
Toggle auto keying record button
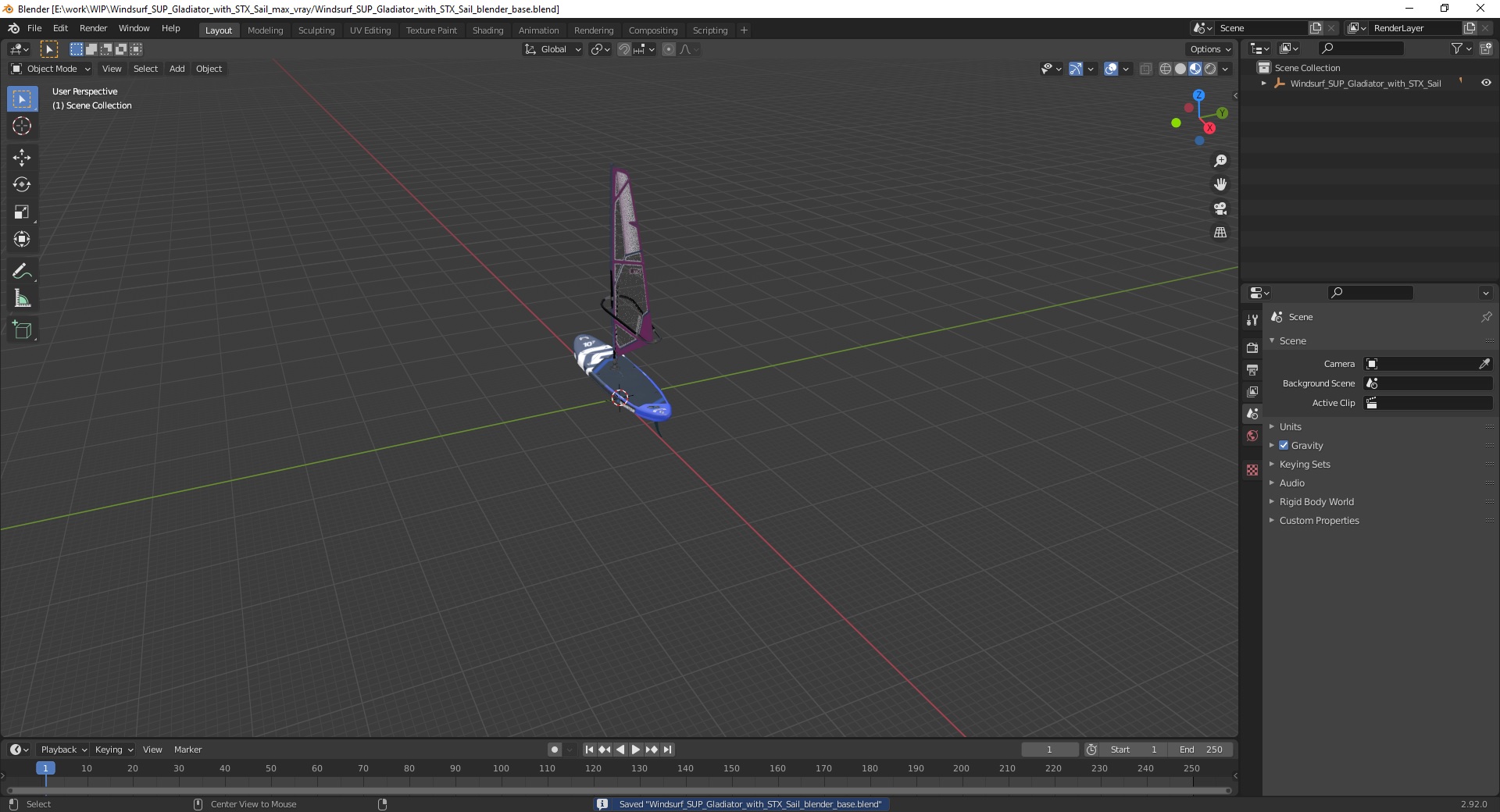pyautogui.click(x=555, y=750)
